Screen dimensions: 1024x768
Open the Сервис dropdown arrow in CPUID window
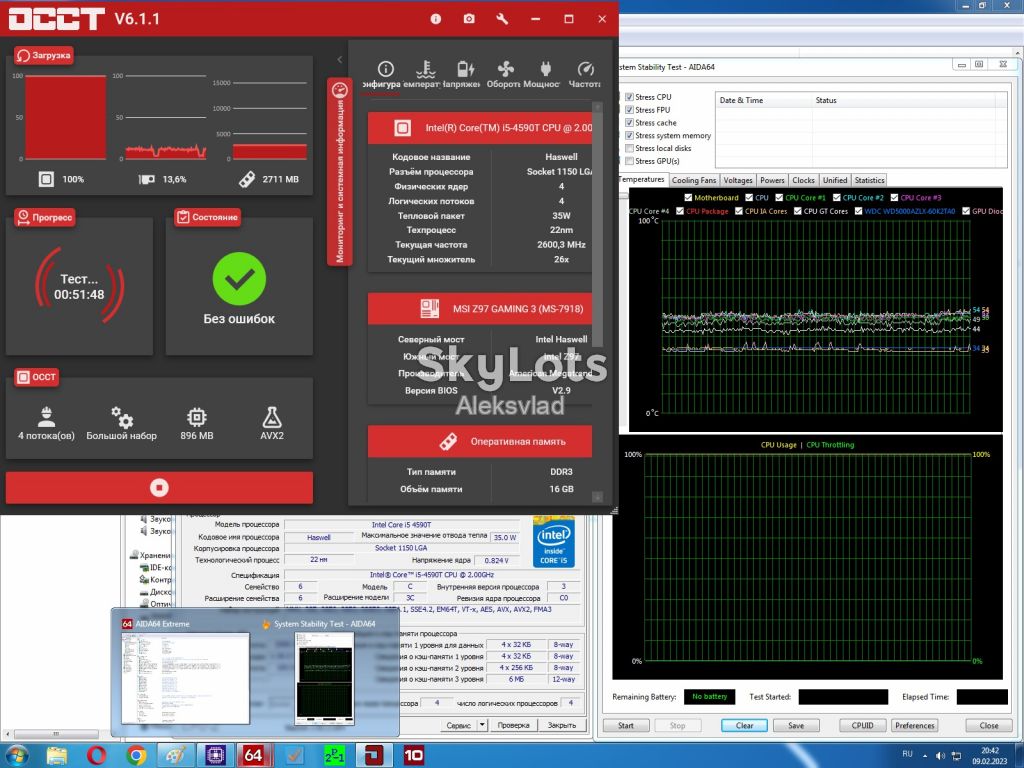point(482,725)
